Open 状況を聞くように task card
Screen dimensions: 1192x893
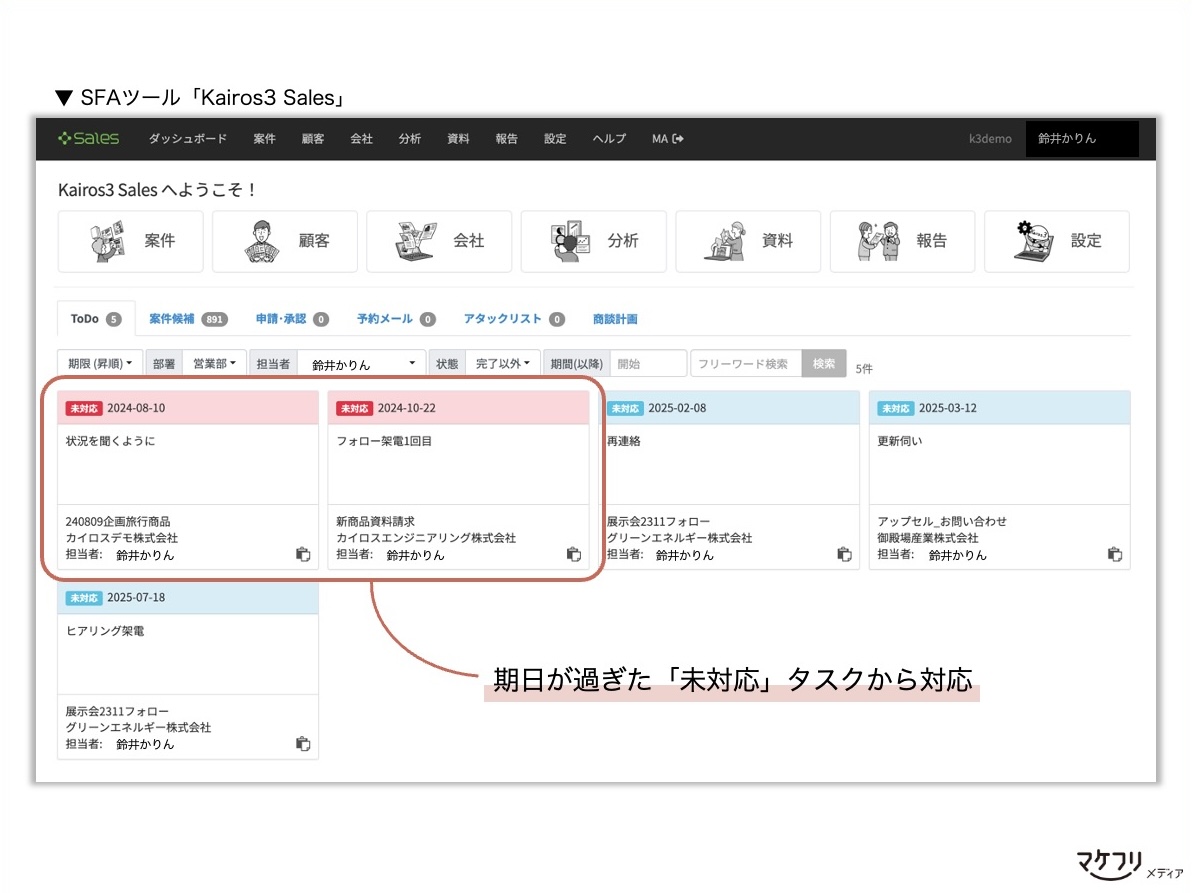(x=188, y=480)
